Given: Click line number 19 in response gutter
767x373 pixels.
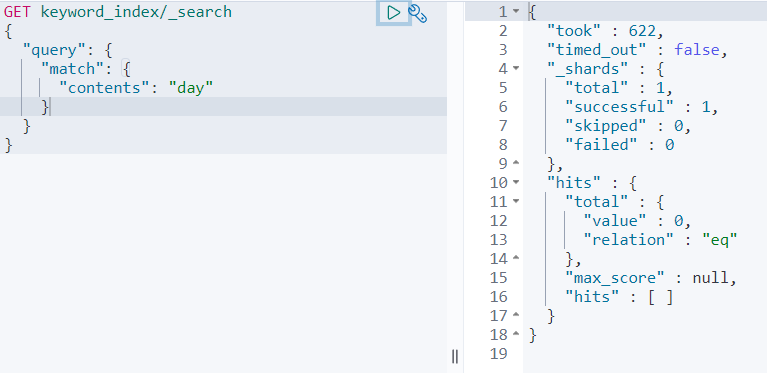Looking at the screenshot, I should (498, 353).
